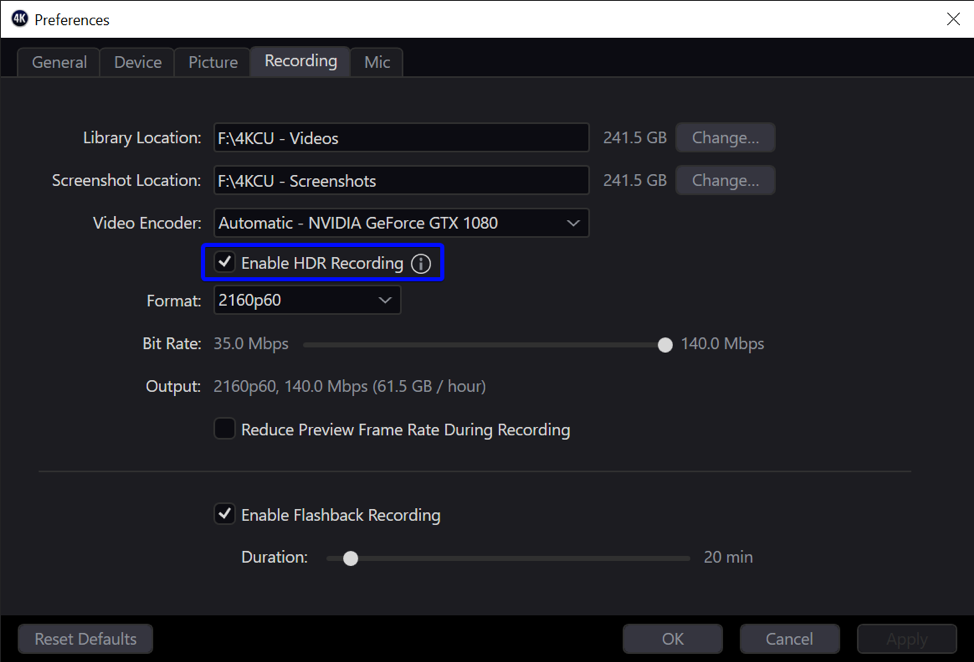Image resolution: width=974 pixels, height=662 pixels.
Task: Confirm preferences with OK
Action: [x=673, y=639]
